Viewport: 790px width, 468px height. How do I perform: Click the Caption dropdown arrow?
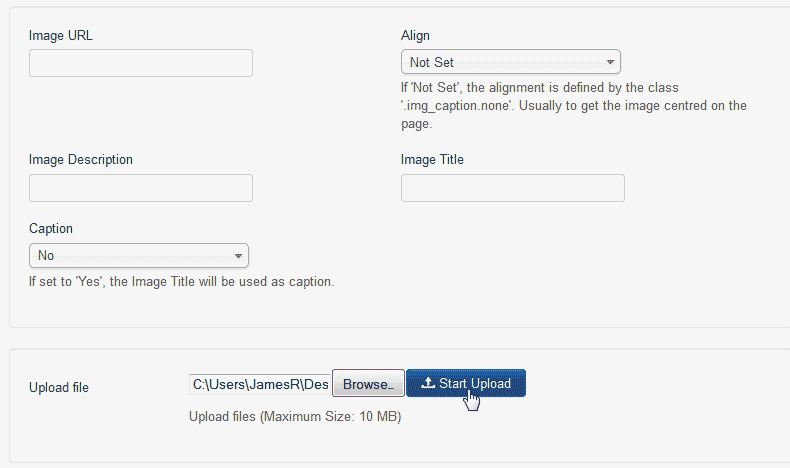point(238,256)
